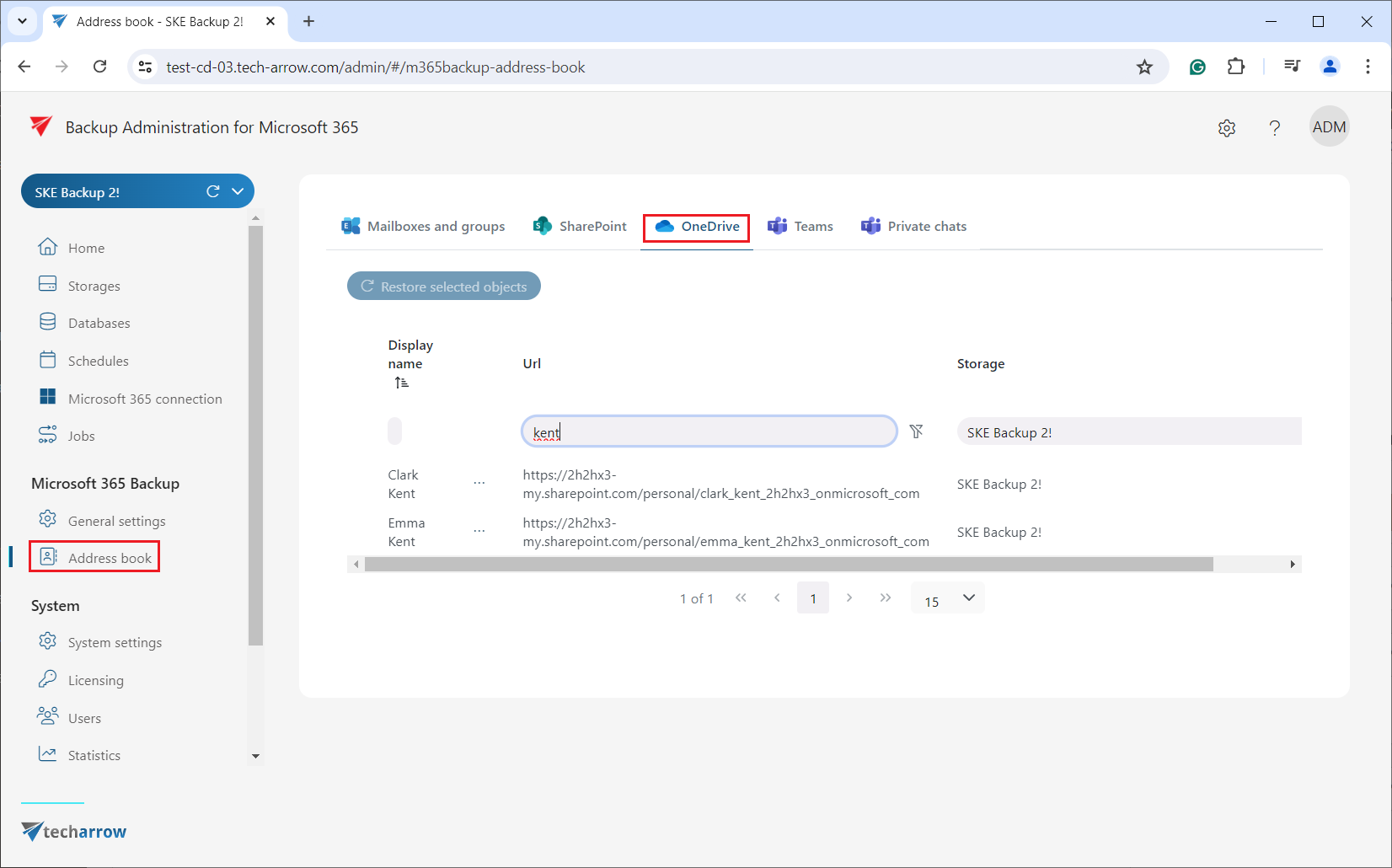
Task: Switch to the SharePoint tab
Action: (580, 227)
